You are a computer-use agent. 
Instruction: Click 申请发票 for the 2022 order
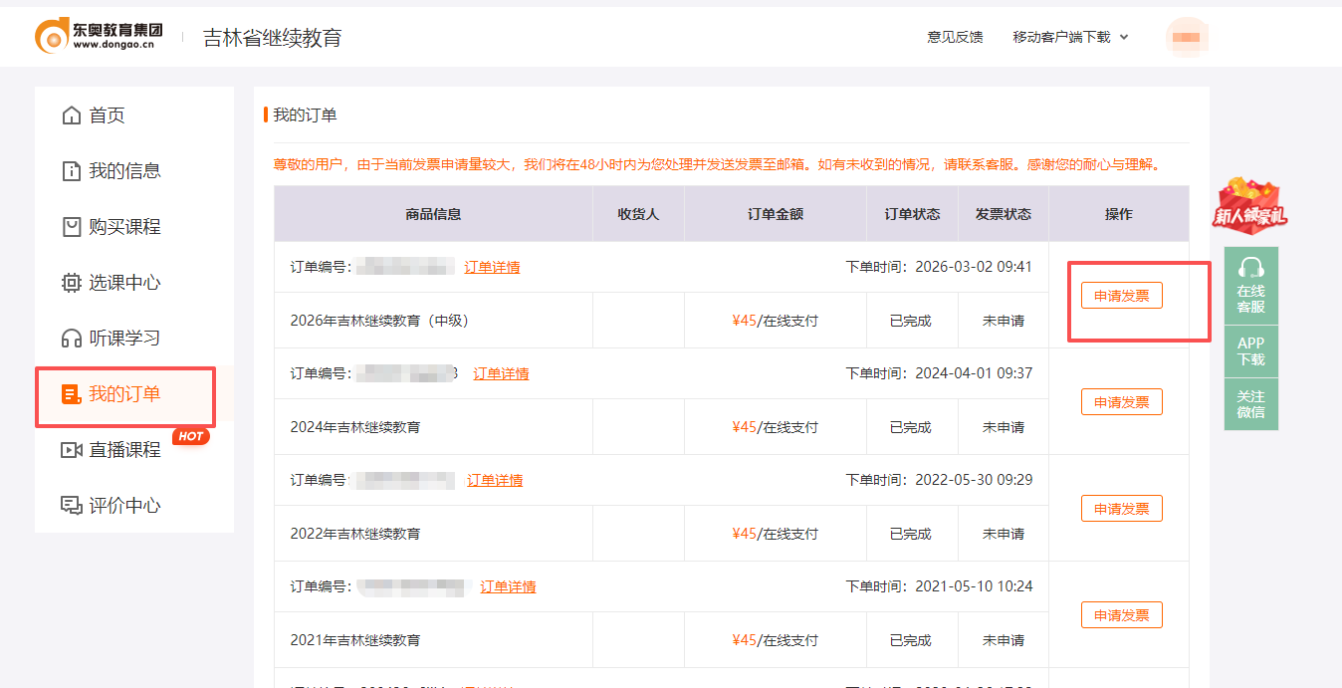coord(1121,508)
